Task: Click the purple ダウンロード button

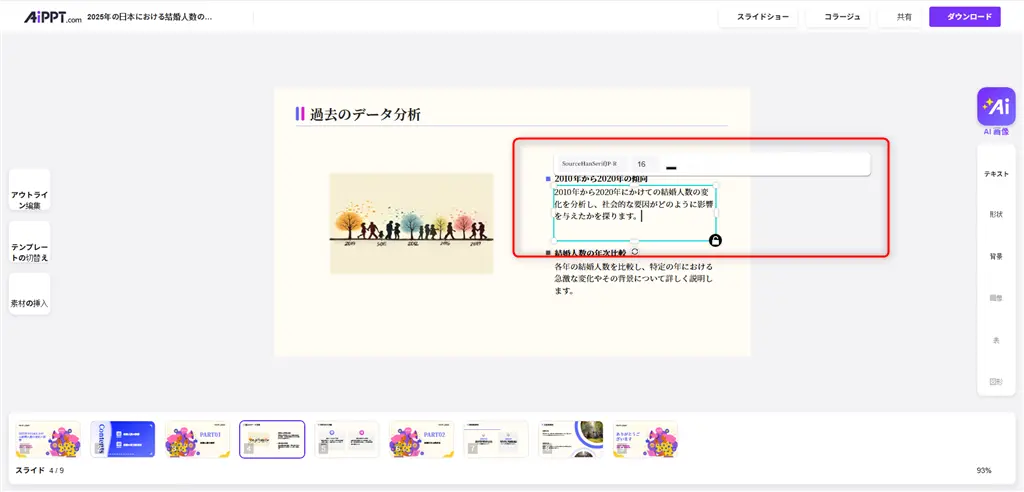Action: pyautogui.click(x=965, y=17)
